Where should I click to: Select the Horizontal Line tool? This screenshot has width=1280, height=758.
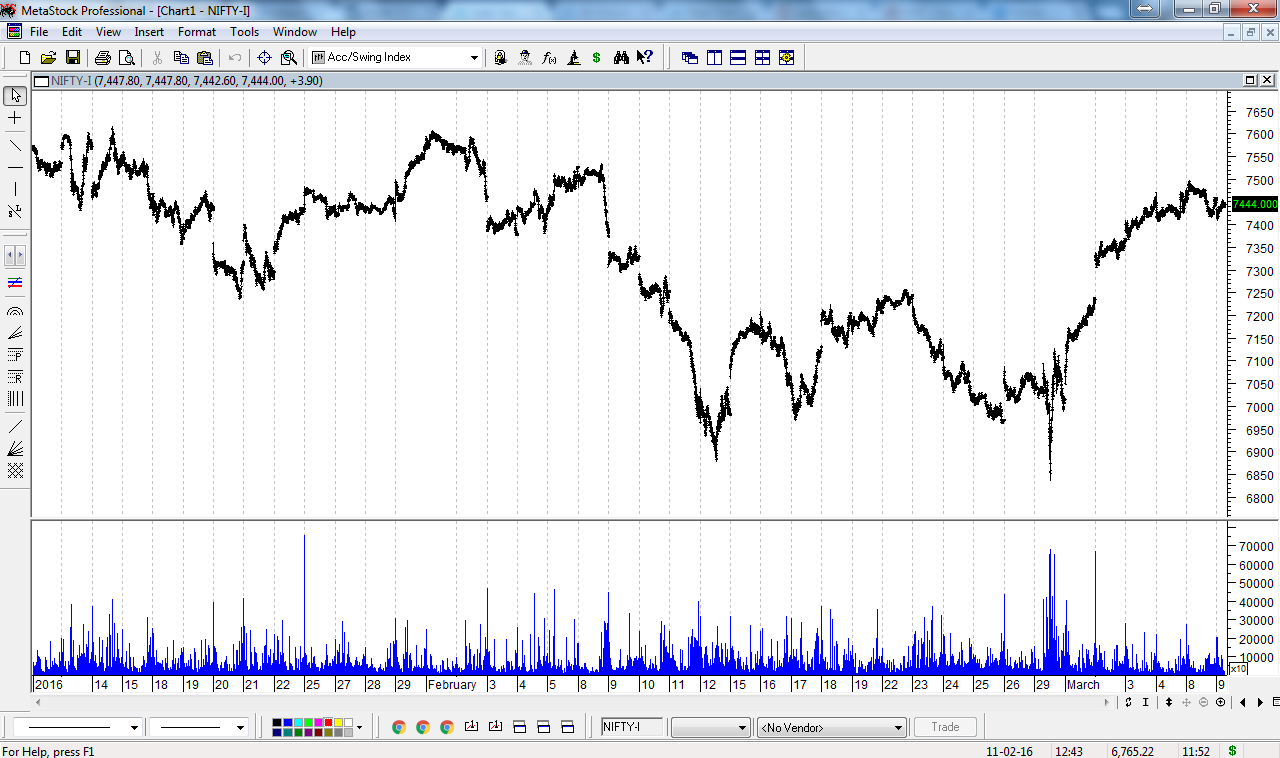[15, 168]
